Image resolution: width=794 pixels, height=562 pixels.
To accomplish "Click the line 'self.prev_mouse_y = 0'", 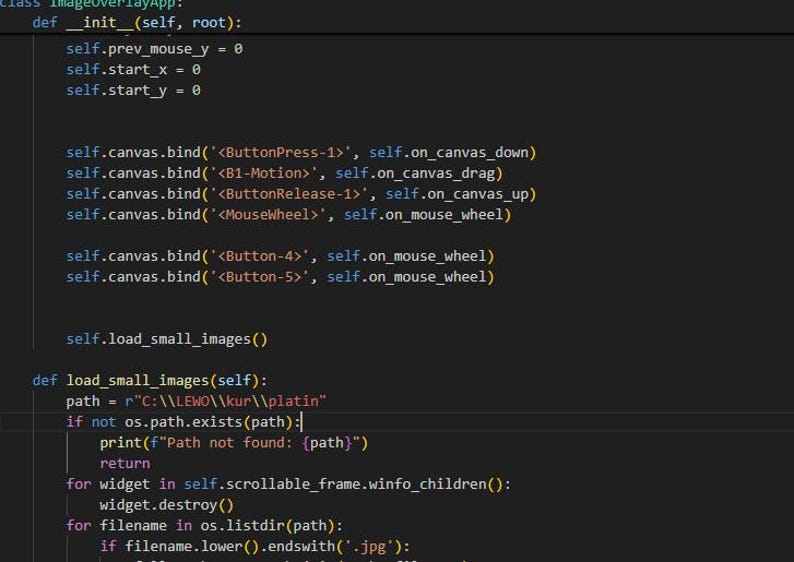I will [154, 49].
